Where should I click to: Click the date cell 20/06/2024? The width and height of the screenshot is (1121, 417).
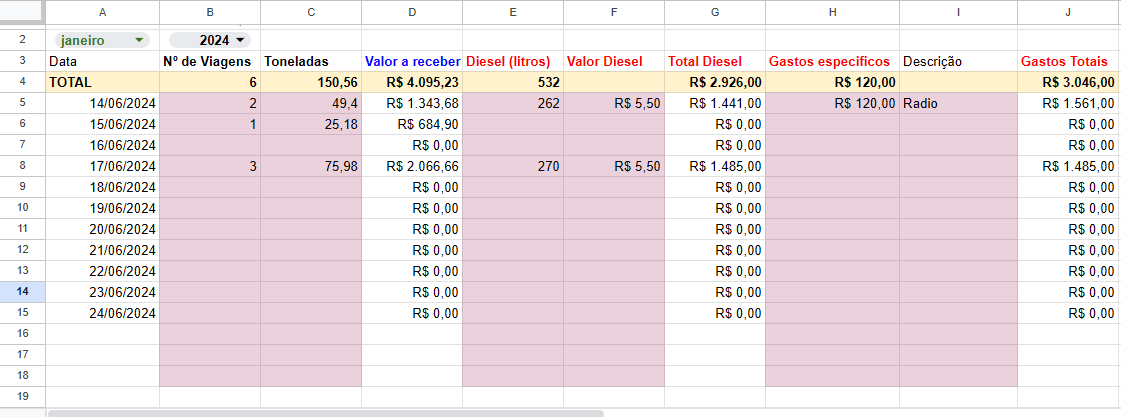(x=103, y=229)
